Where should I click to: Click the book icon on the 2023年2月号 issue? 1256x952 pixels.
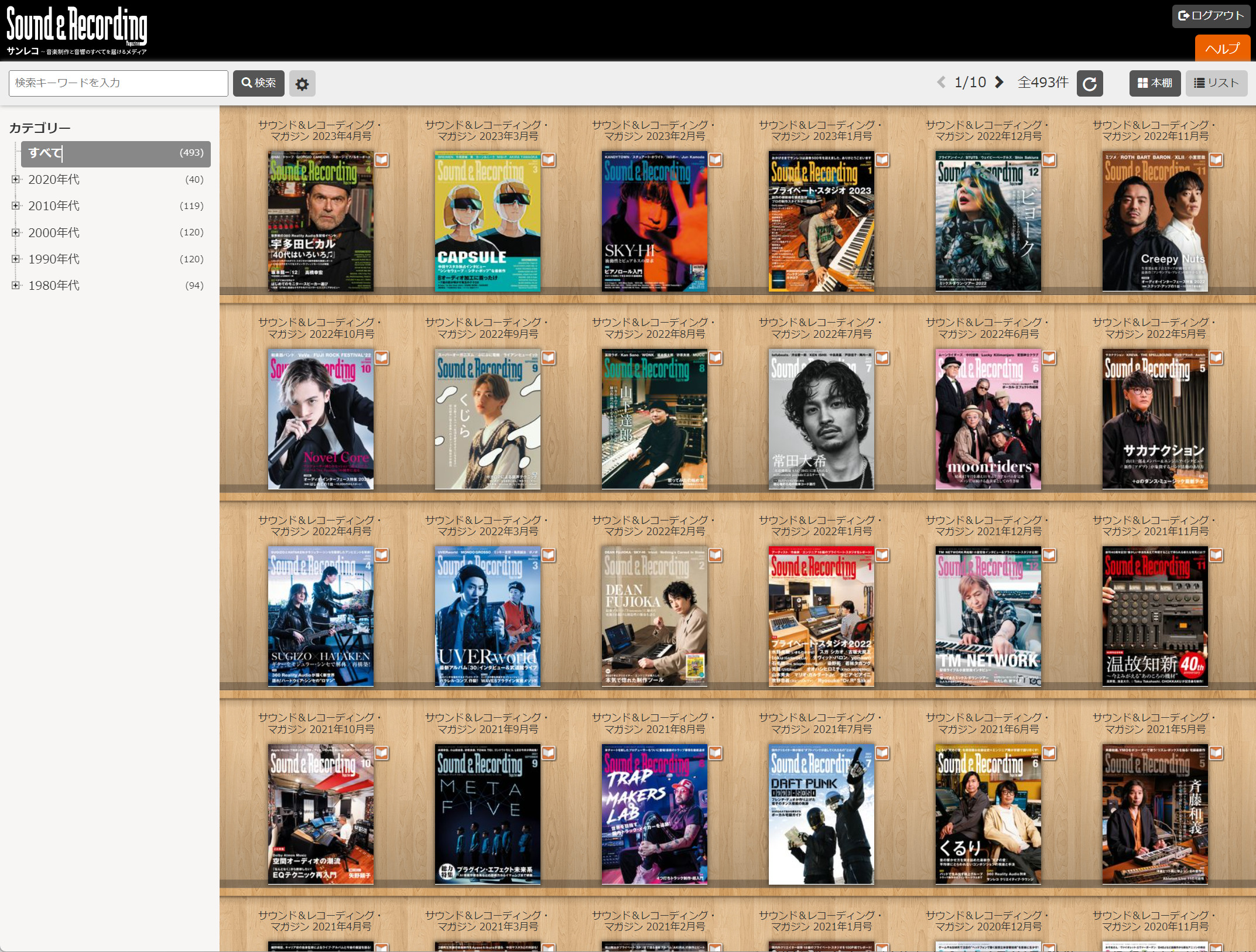point(716,160)
